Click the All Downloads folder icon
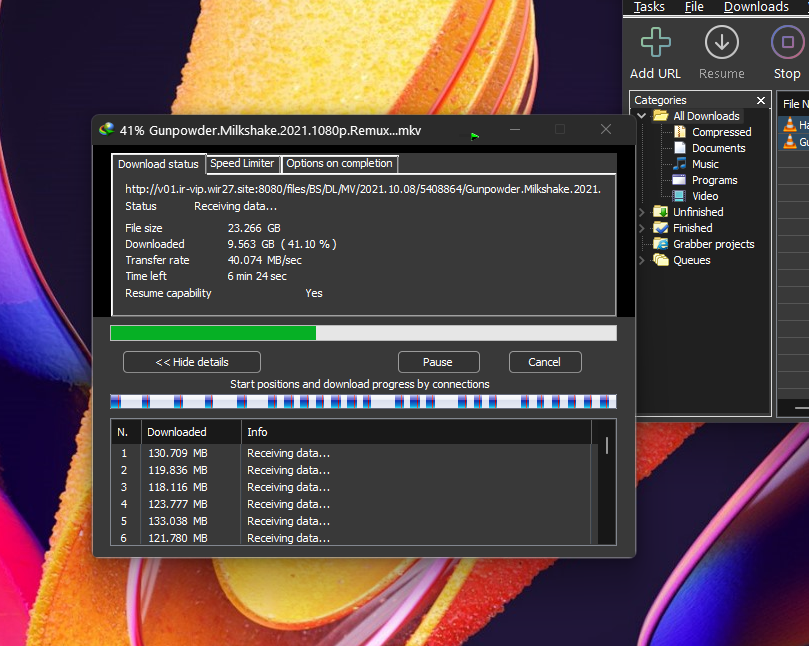809x646 pixels. pos(660,116)
